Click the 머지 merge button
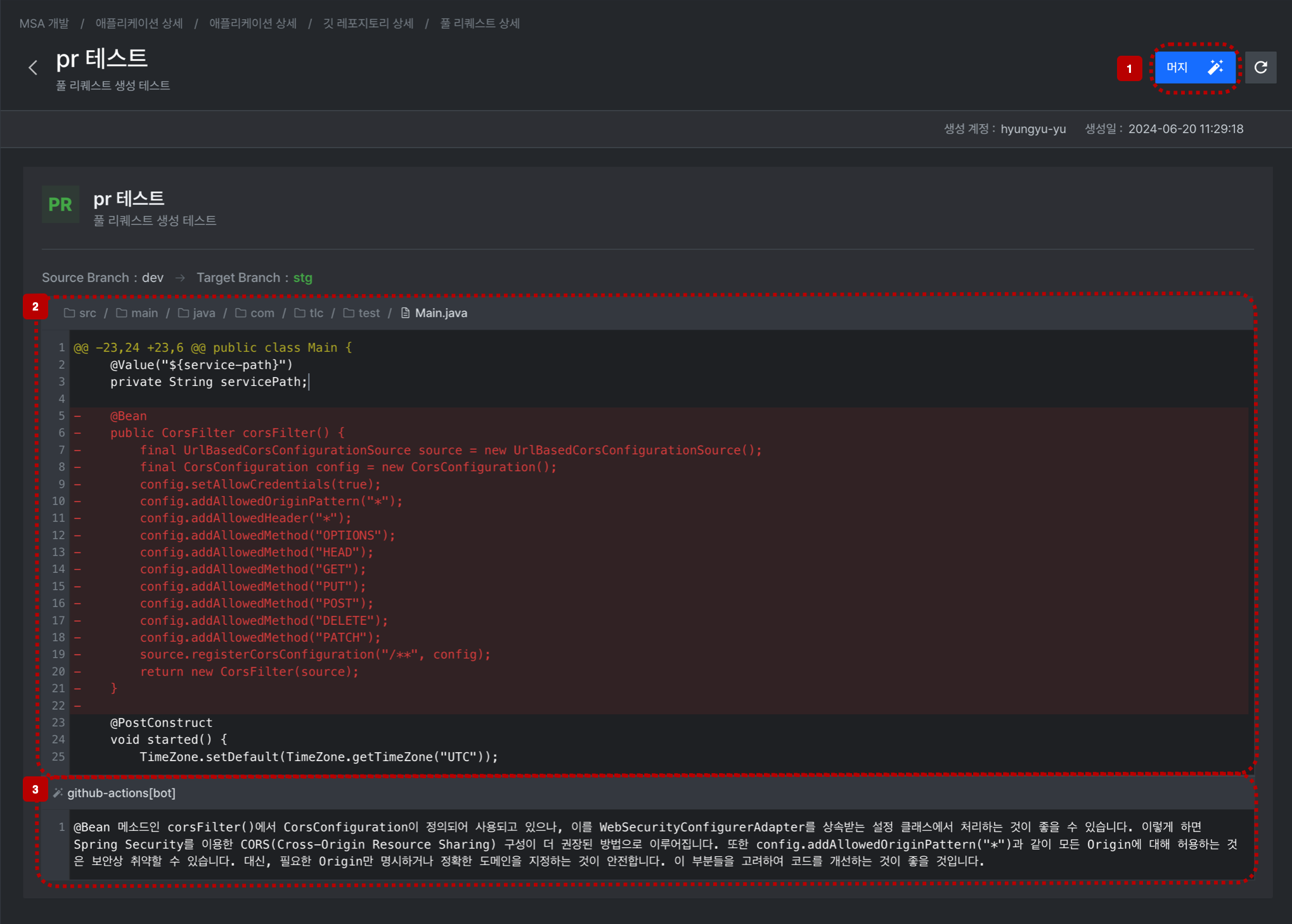This screenshot has width=1292, height=924. click(1195, 67)
